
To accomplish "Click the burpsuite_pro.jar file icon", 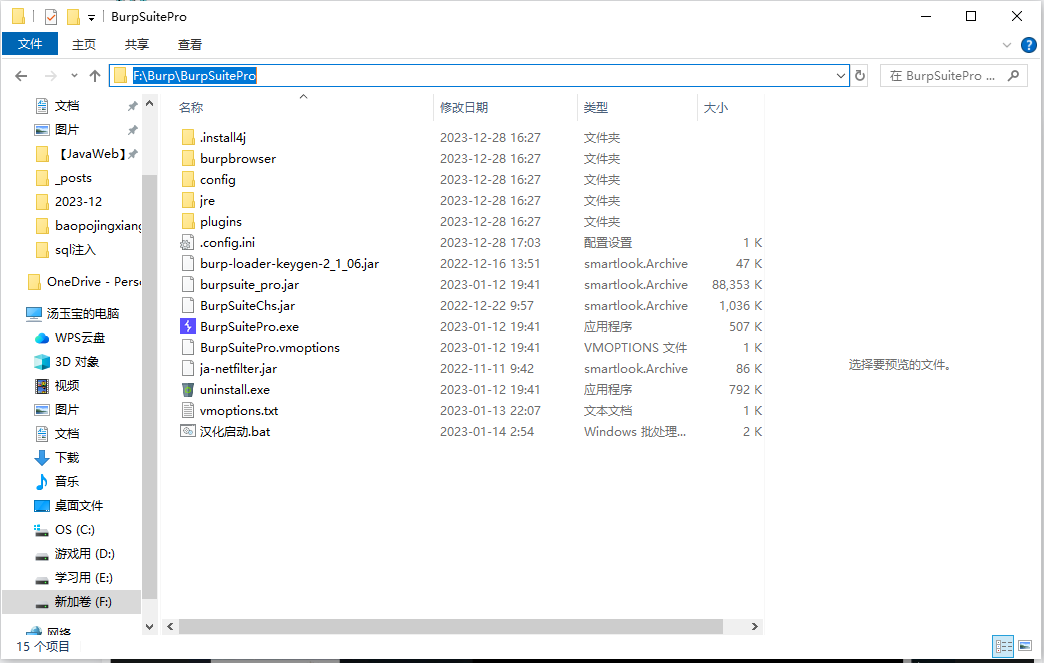I will point(188,284).
